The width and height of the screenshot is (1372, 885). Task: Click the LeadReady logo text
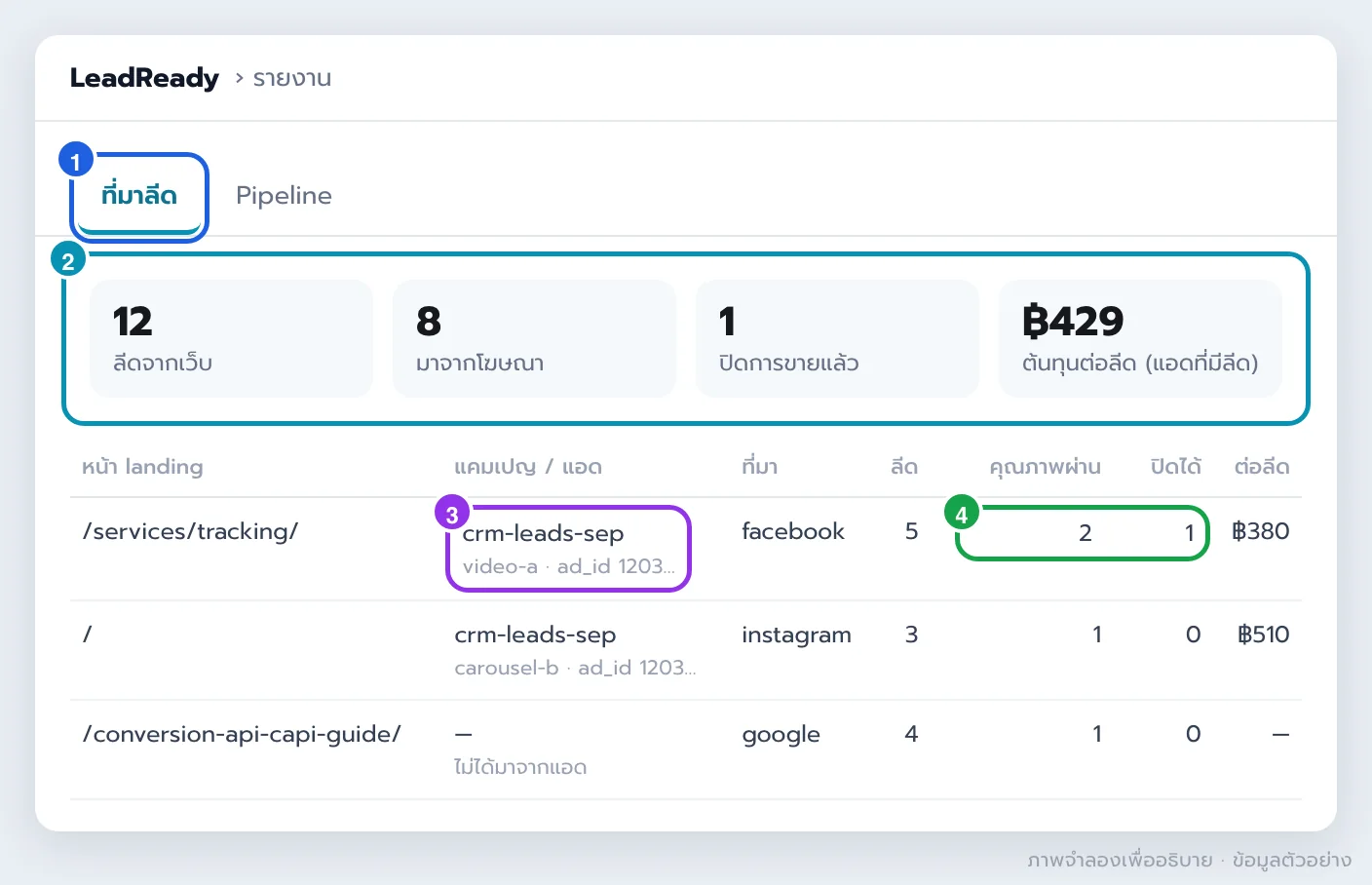coord(144,78)
